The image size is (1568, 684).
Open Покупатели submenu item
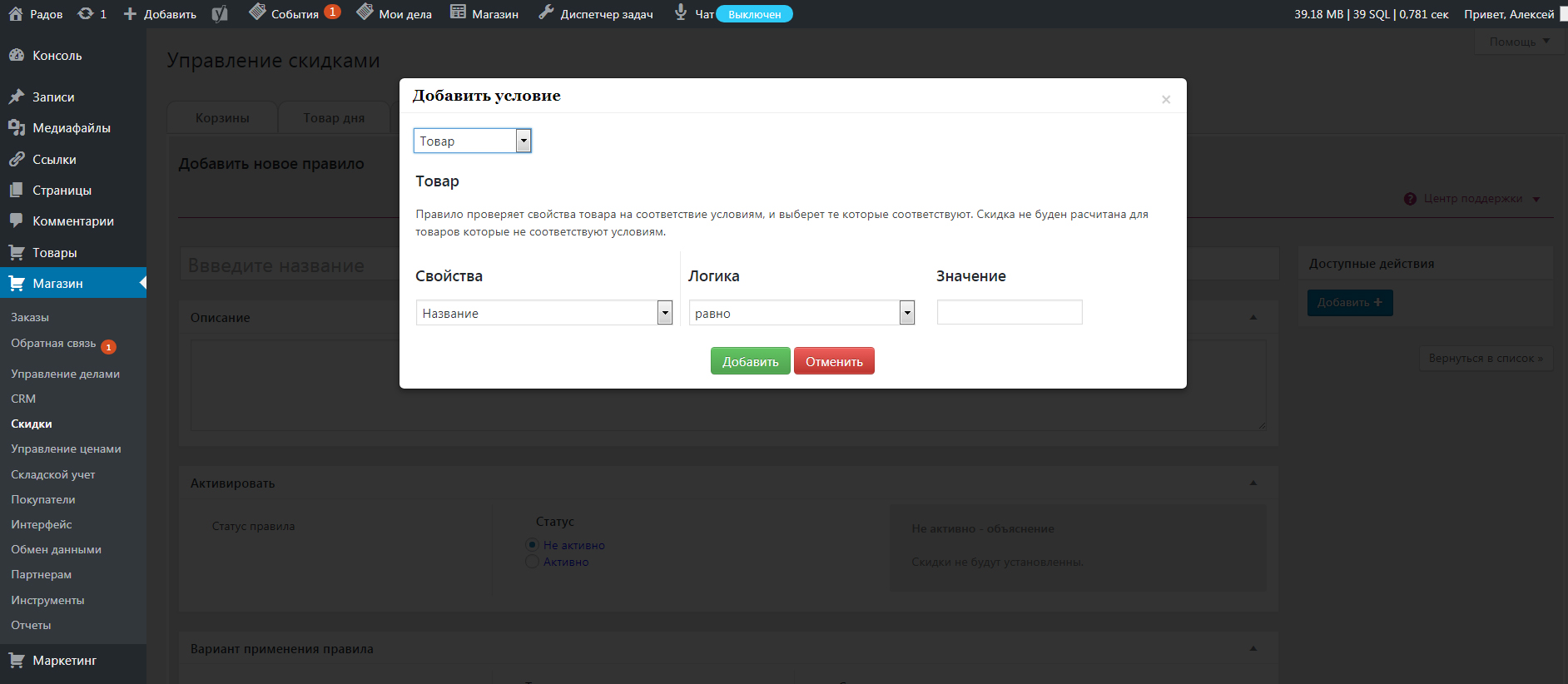(43, 499)
